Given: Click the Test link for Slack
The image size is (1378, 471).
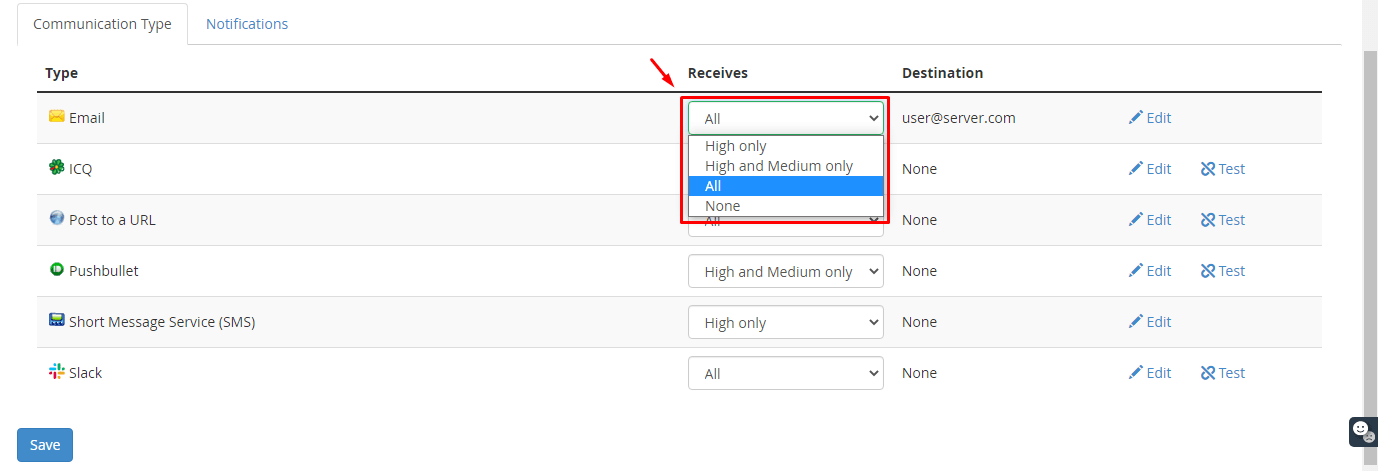Looking at the screenshot, I should [1223, 373].
